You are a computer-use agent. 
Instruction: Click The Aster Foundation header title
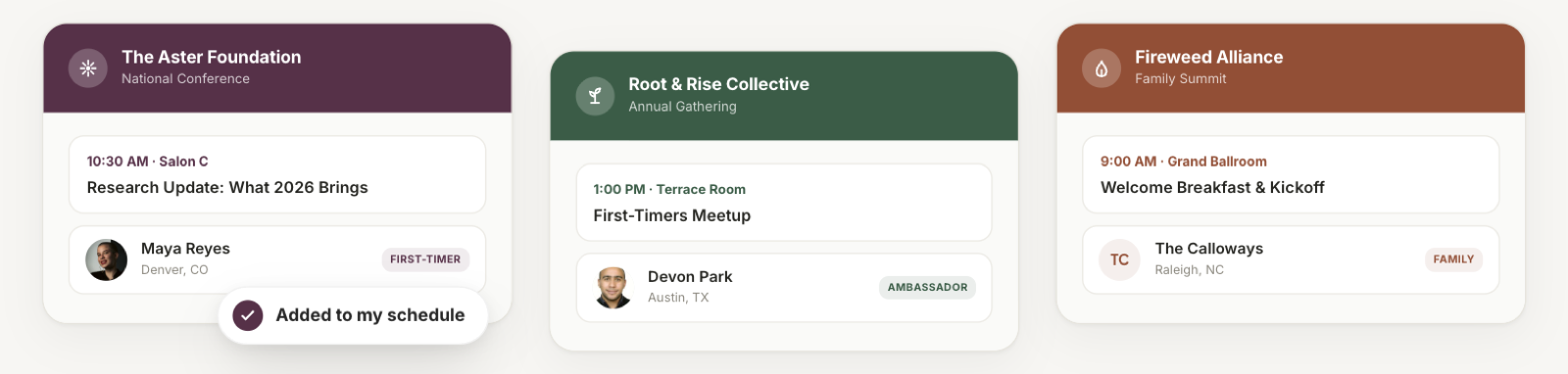click(212, 57)
